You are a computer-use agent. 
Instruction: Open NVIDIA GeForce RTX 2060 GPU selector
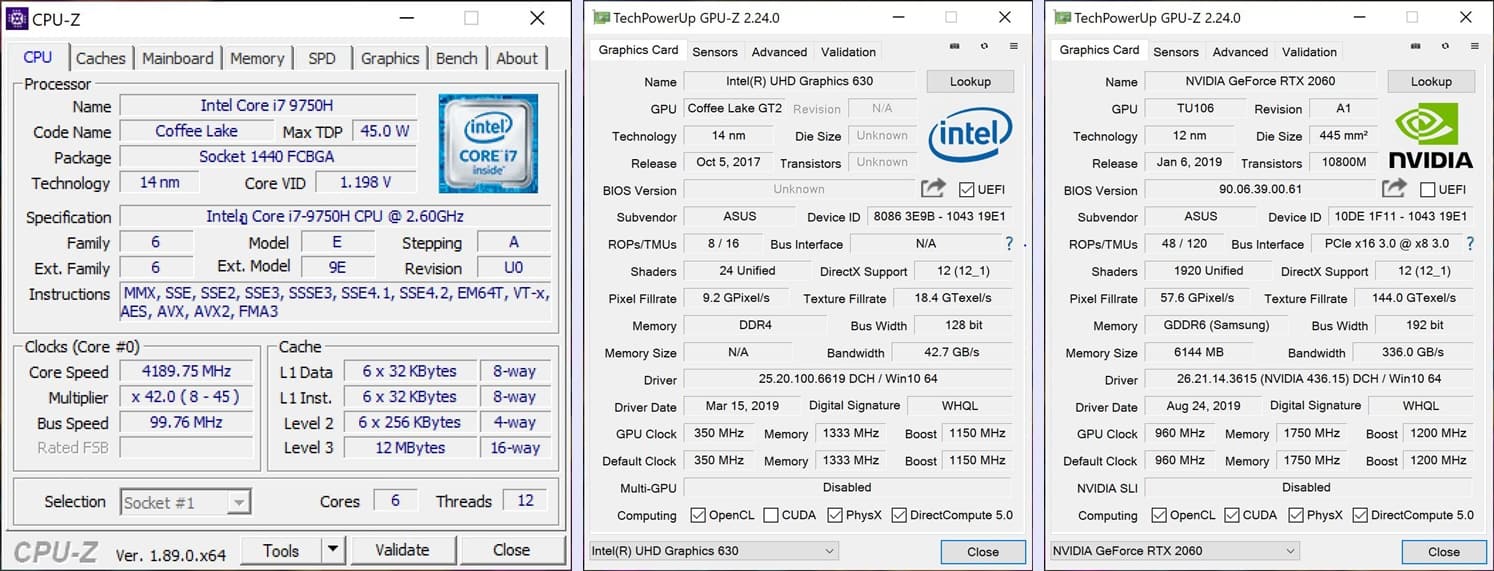pyautogui.click(x=1175, y=551)
